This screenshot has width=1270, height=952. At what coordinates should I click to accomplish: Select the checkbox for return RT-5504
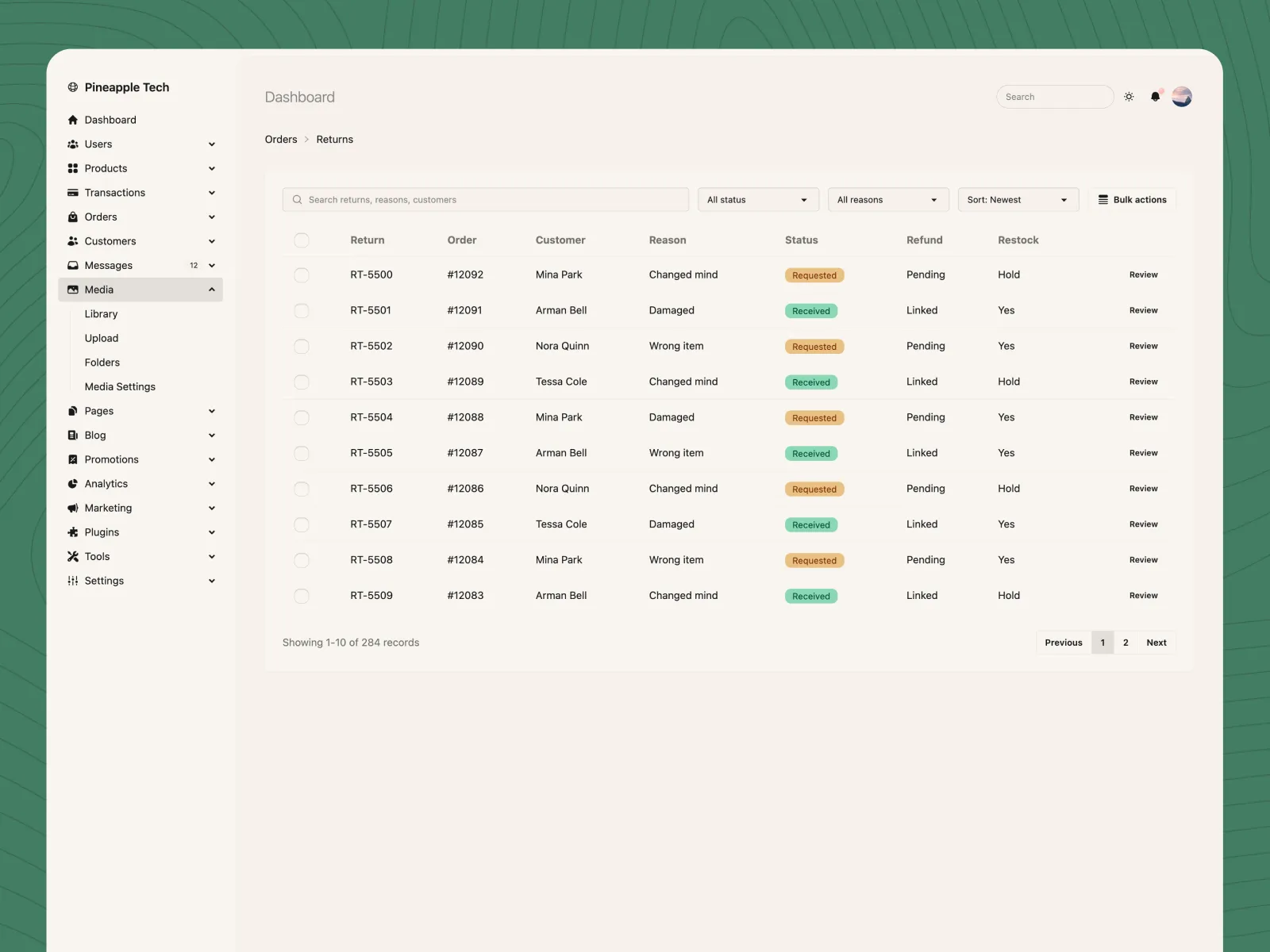click(302, 418)
